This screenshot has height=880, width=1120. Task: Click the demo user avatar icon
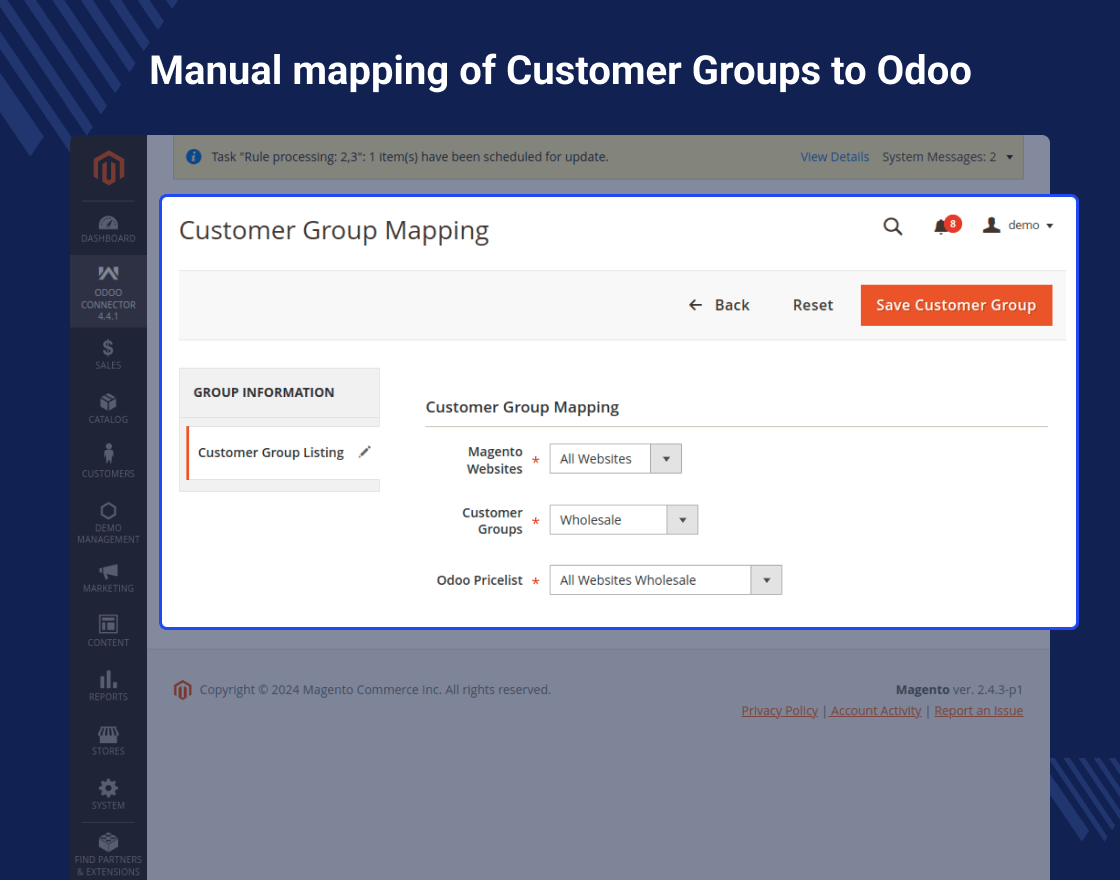click(x=991, y=225)
